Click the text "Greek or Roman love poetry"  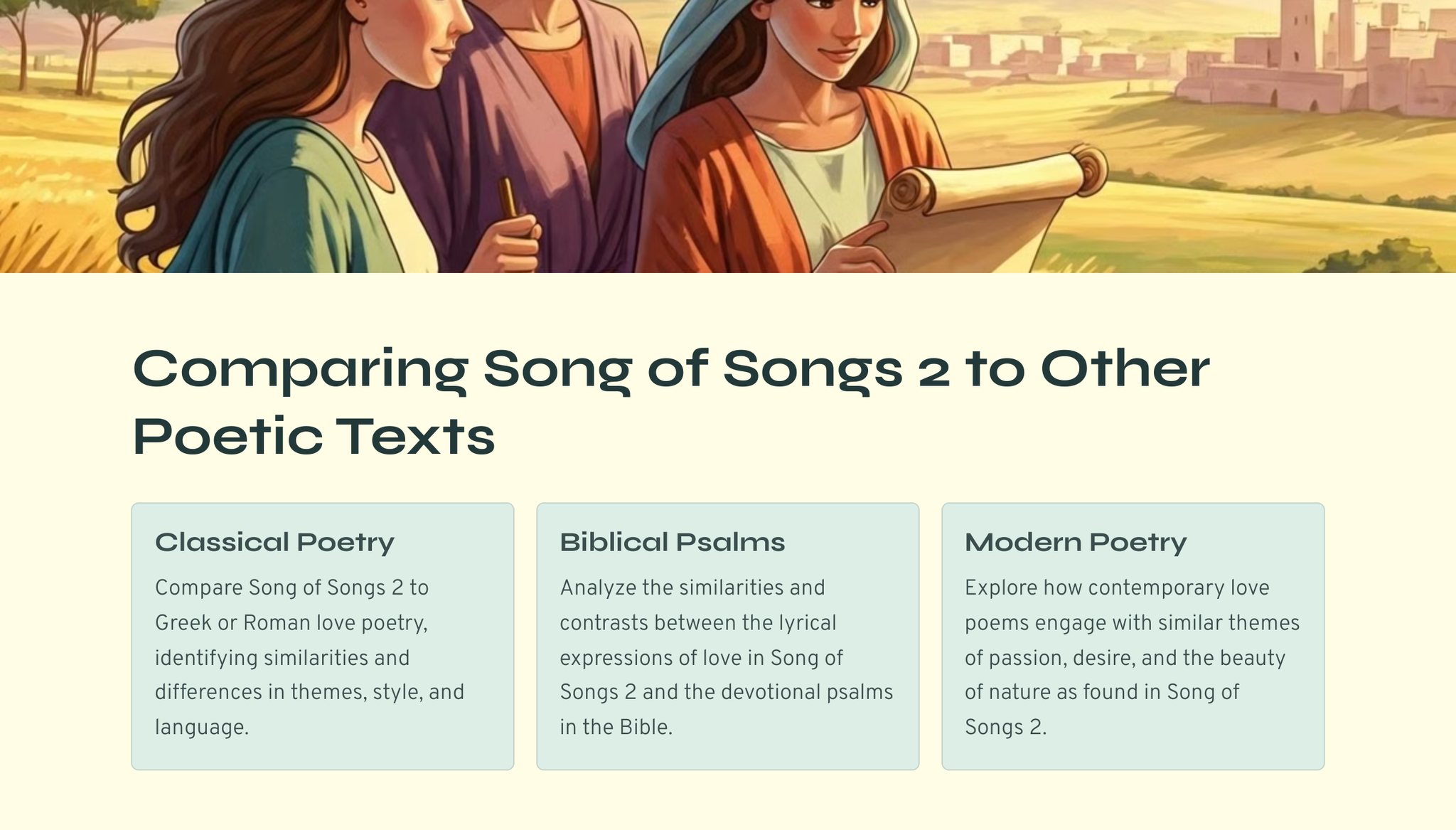point(291,623)
